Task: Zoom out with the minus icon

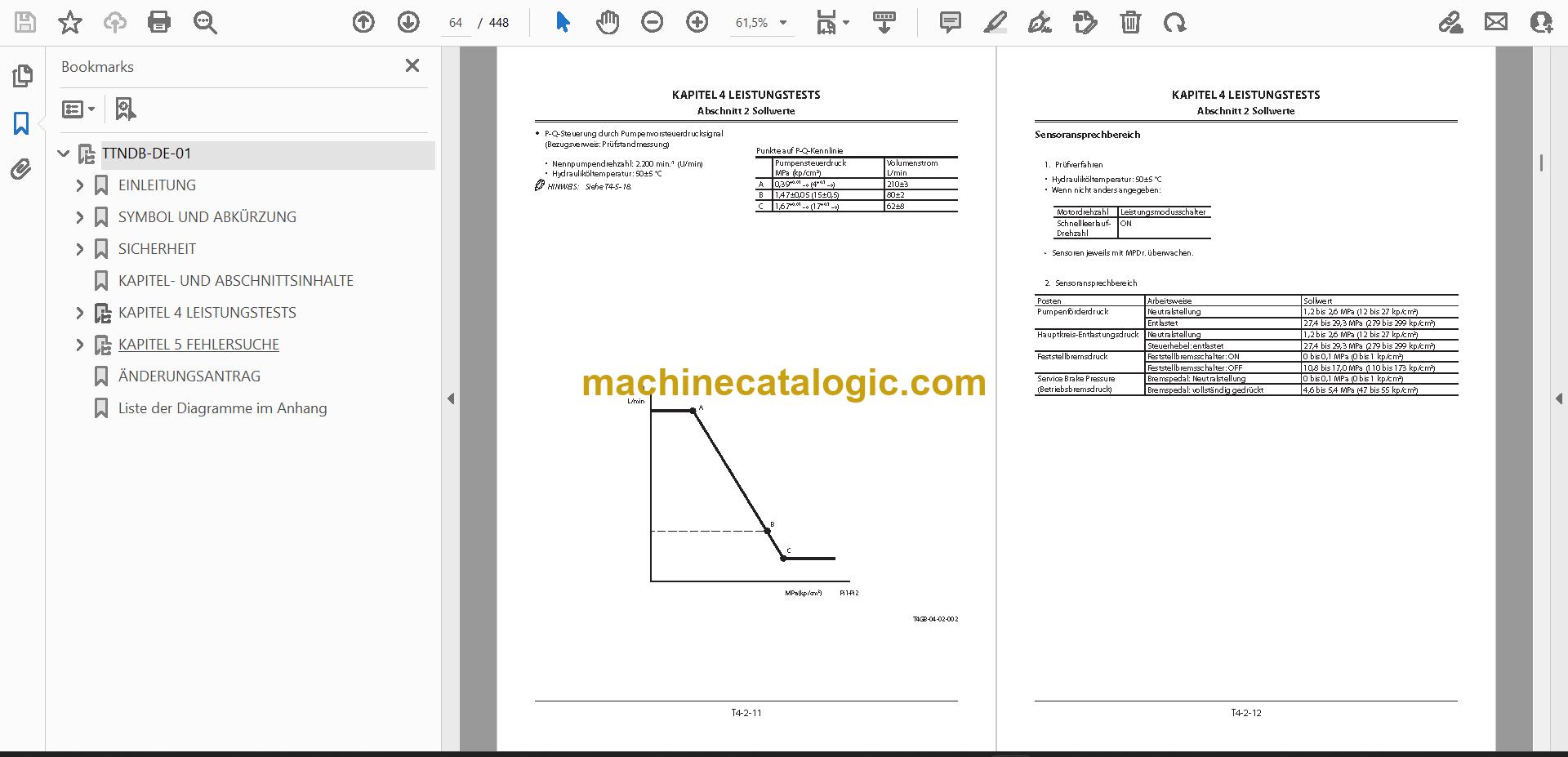Action: pyautogui.click(x=652, y=22)
